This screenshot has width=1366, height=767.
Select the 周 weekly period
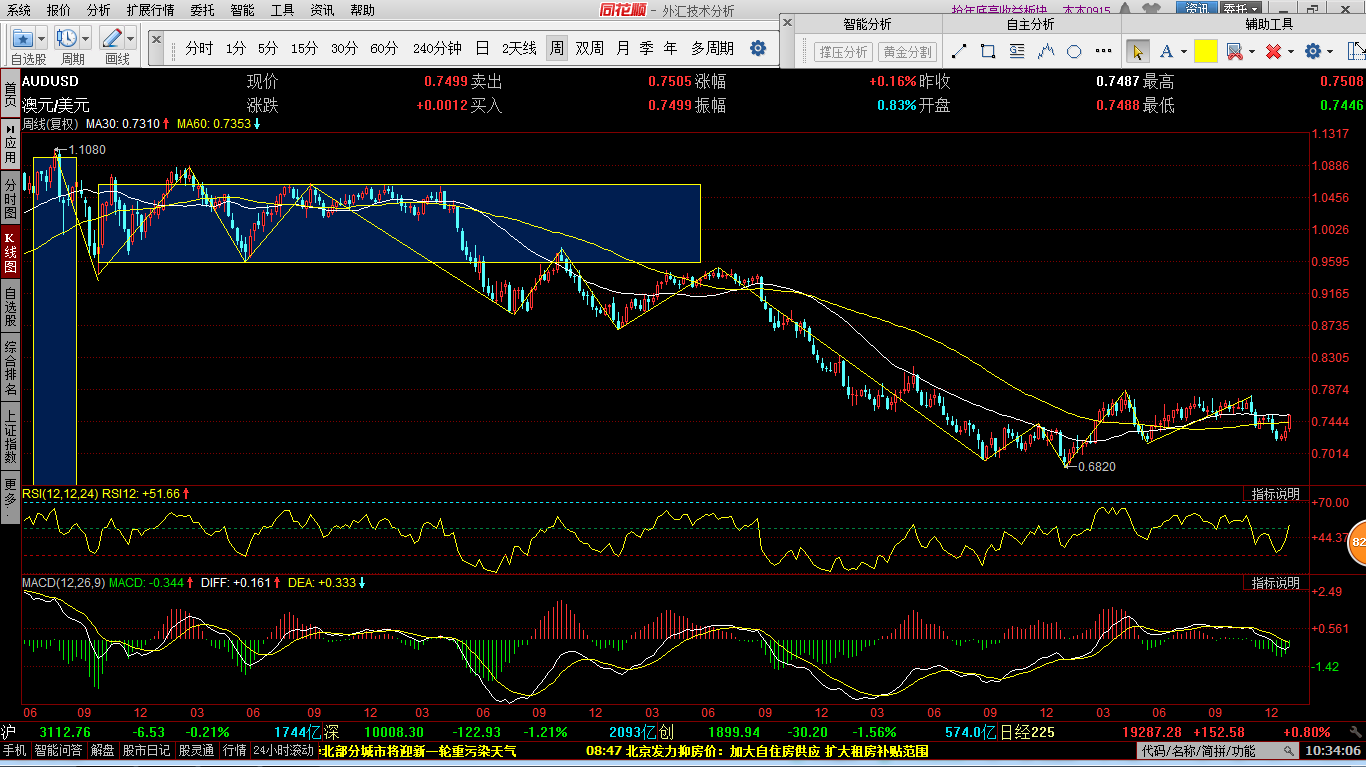pos(557,48)
